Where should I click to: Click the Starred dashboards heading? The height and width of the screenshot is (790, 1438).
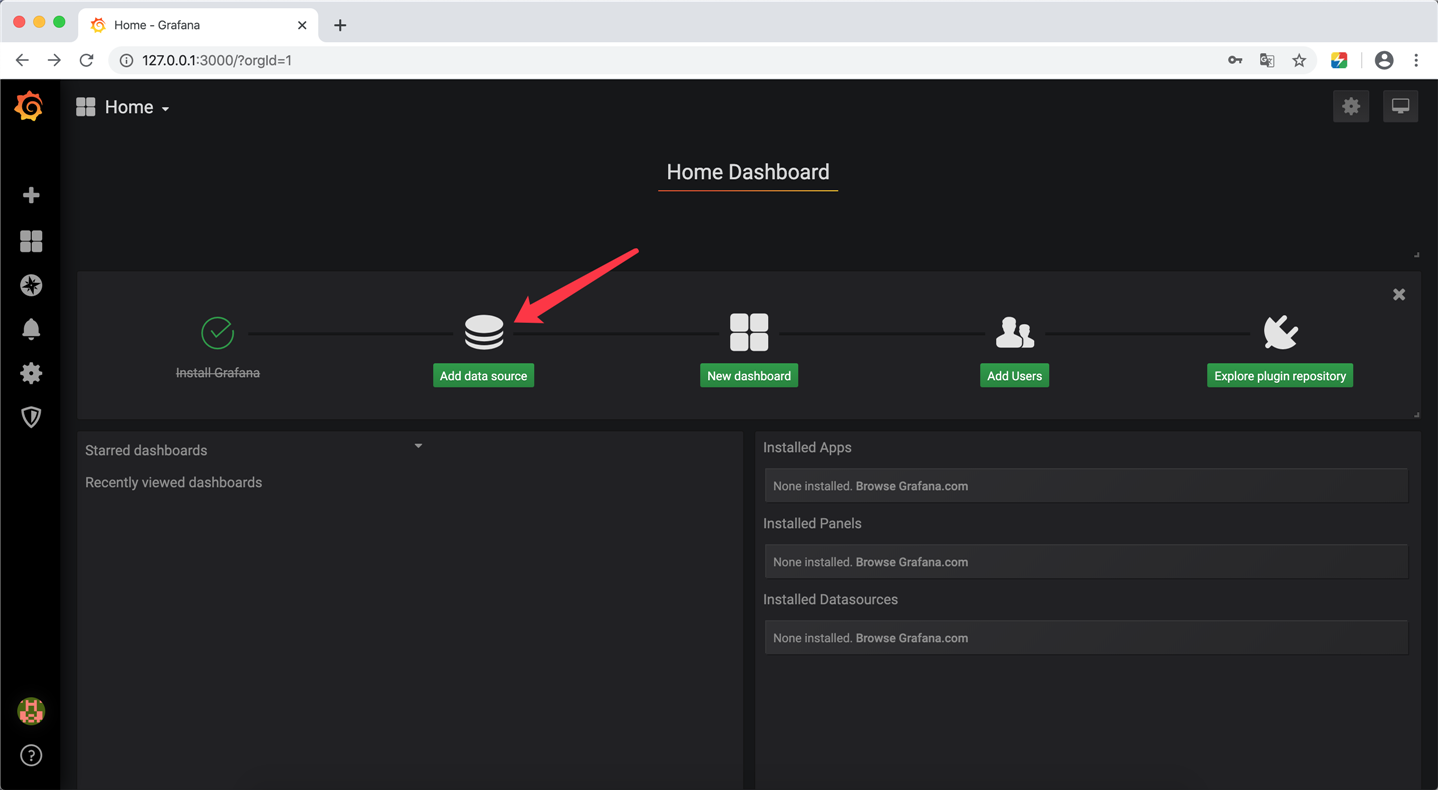pyautogui.click(x=146, y=450)
